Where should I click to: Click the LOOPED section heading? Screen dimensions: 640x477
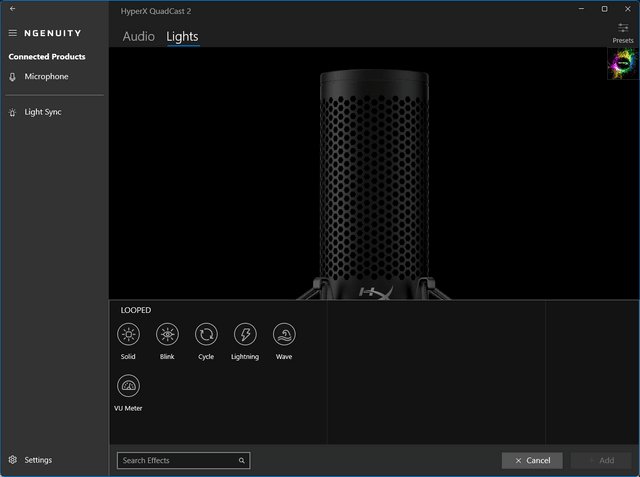(136, 310)
